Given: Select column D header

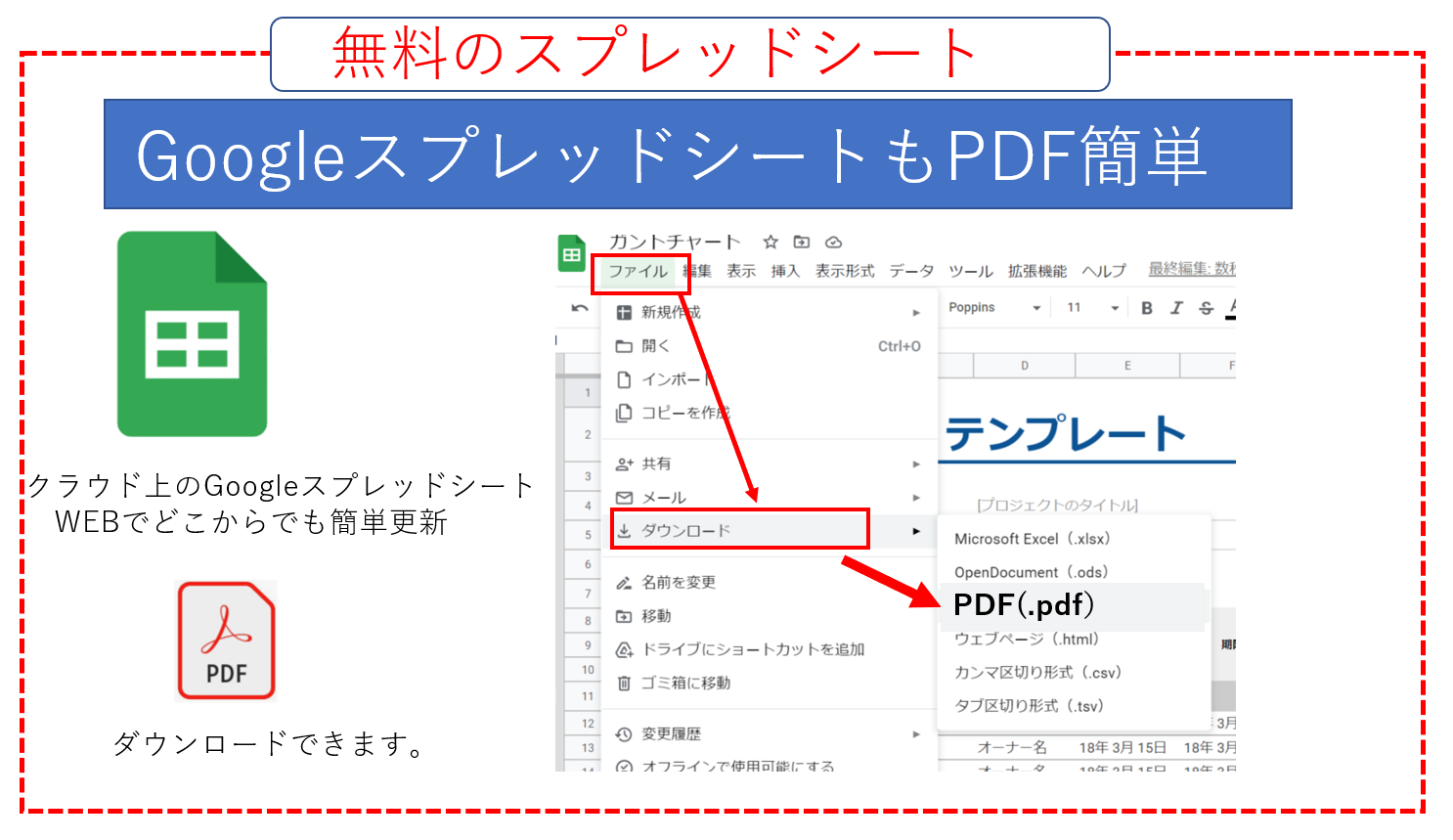Looking at the screenshot, I should click(1024, 366).
